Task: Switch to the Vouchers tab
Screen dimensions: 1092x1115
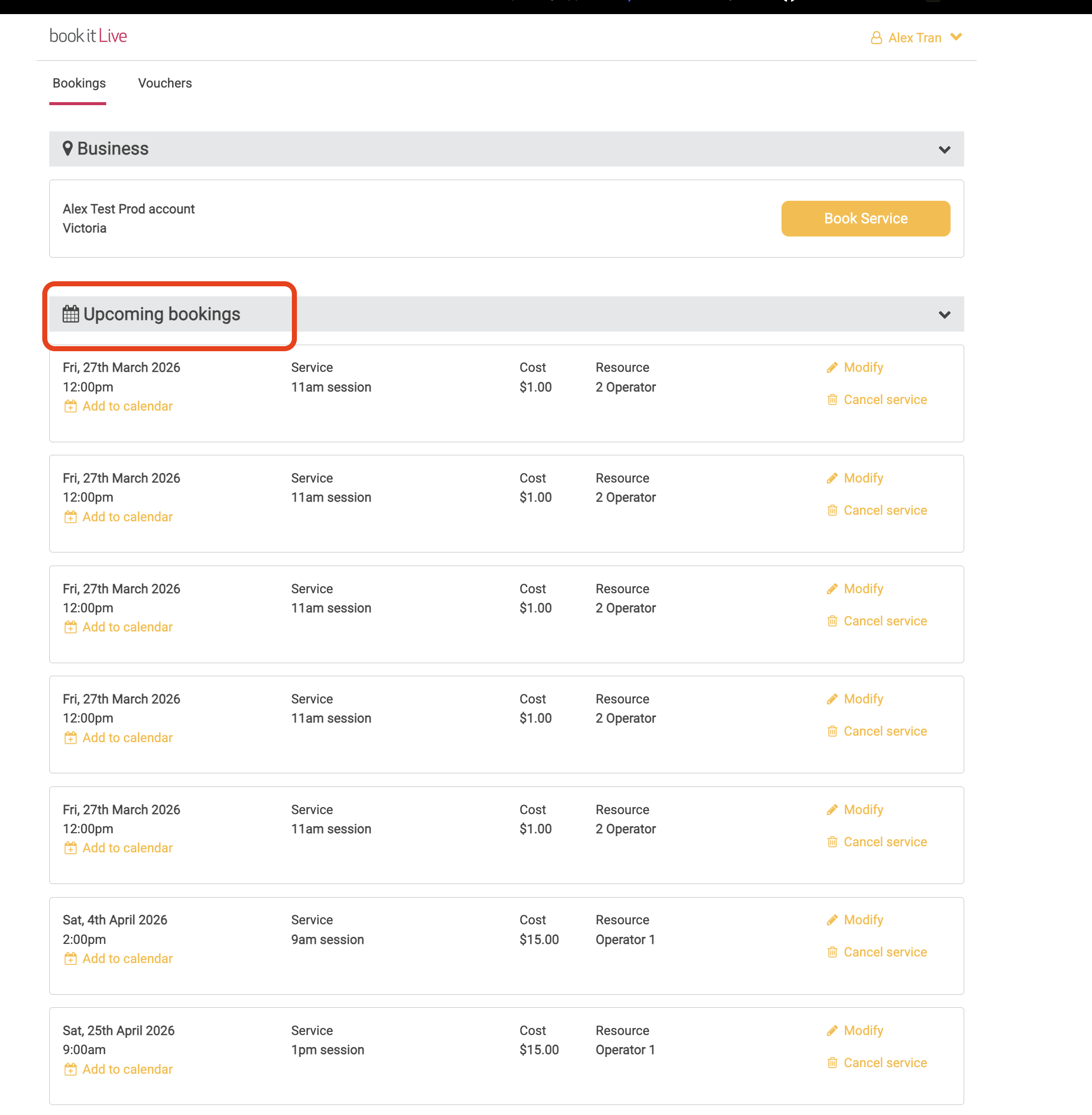Action: (x=165, y=83)
